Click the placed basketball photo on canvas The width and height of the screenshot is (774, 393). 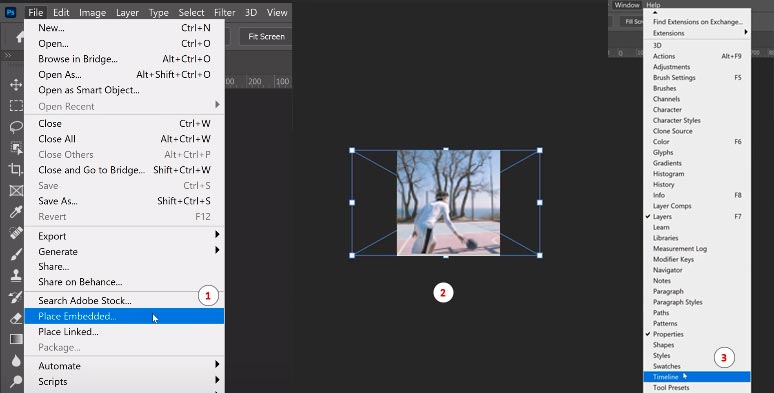pyautogui.click(x=448, y=202)
